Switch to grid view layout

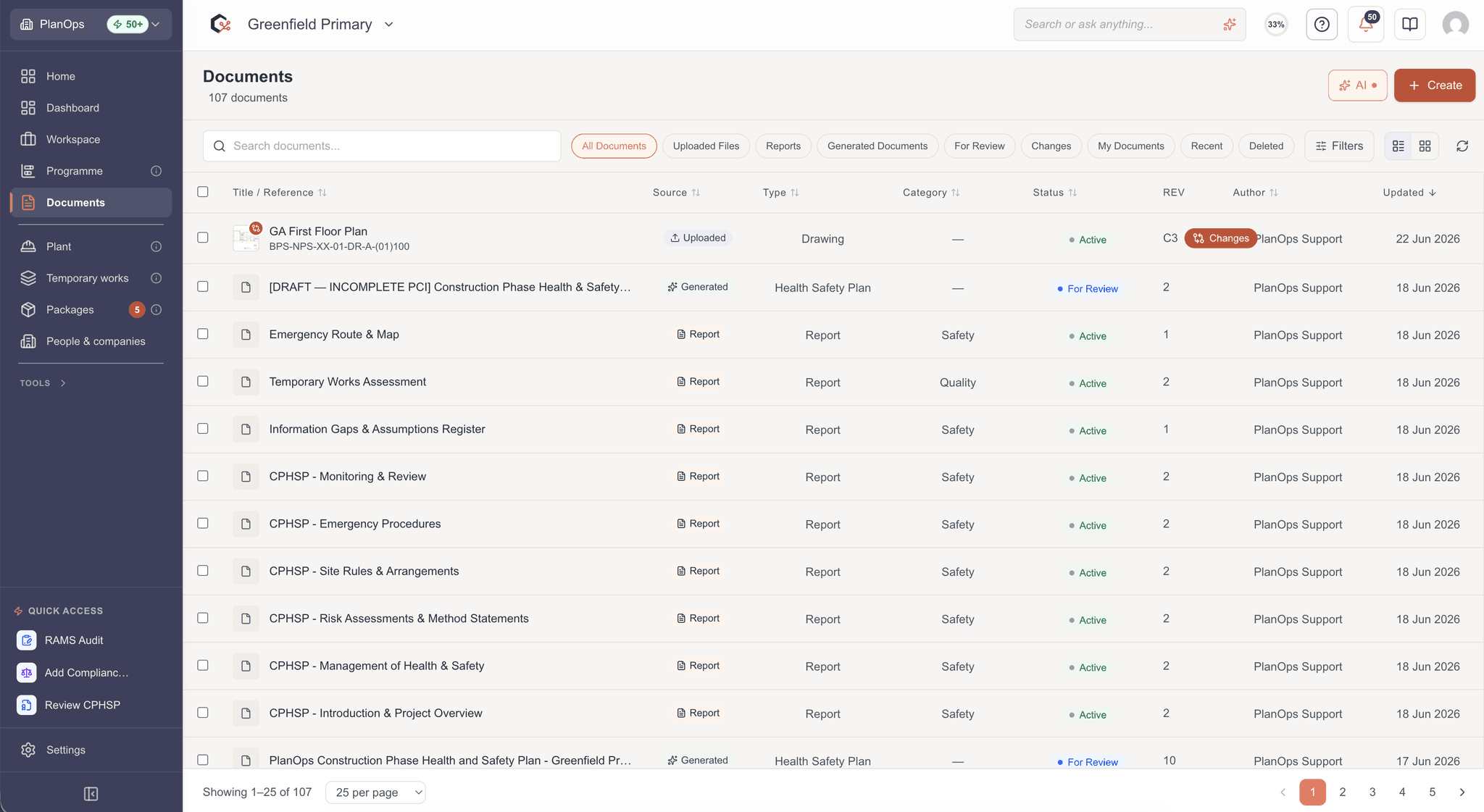[x=1425, y=146]
